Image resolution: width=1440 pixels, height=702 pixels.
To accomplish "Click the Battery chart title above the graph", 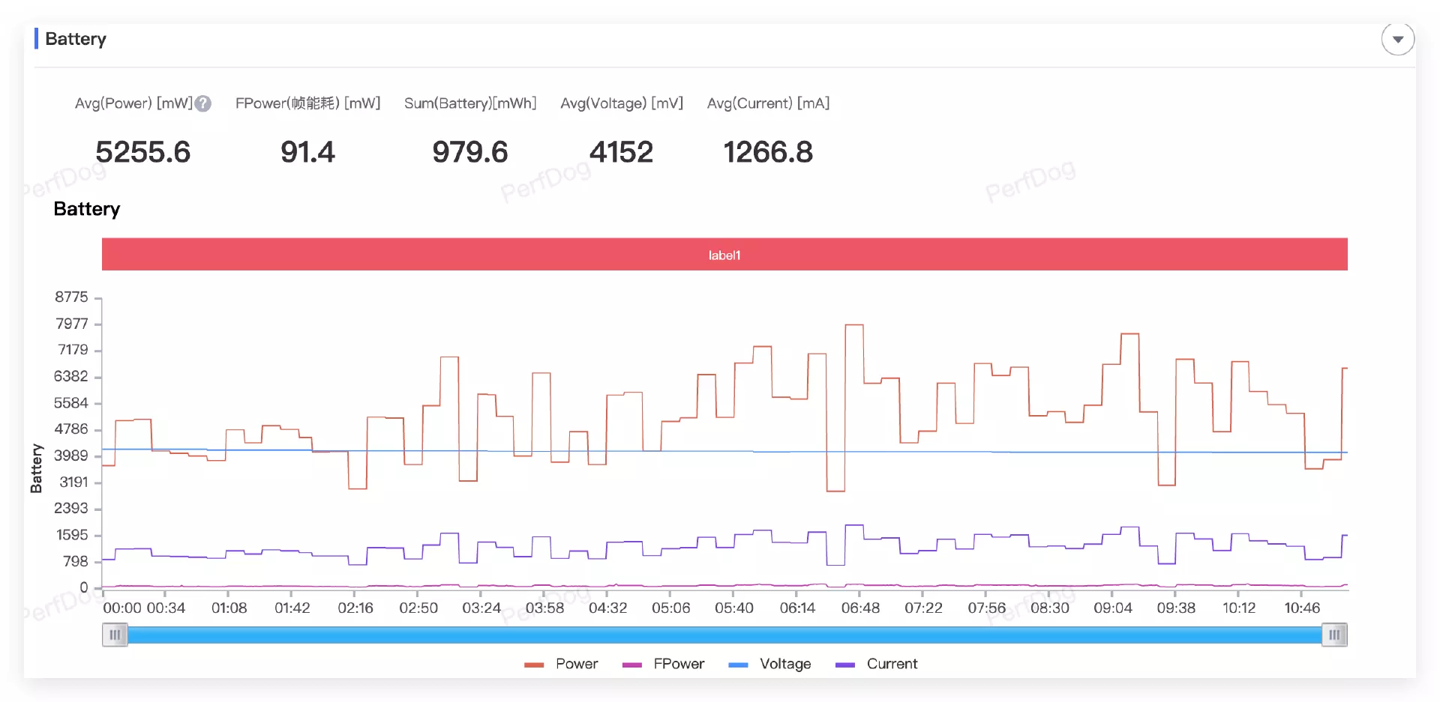I will (x=87, y=209).
